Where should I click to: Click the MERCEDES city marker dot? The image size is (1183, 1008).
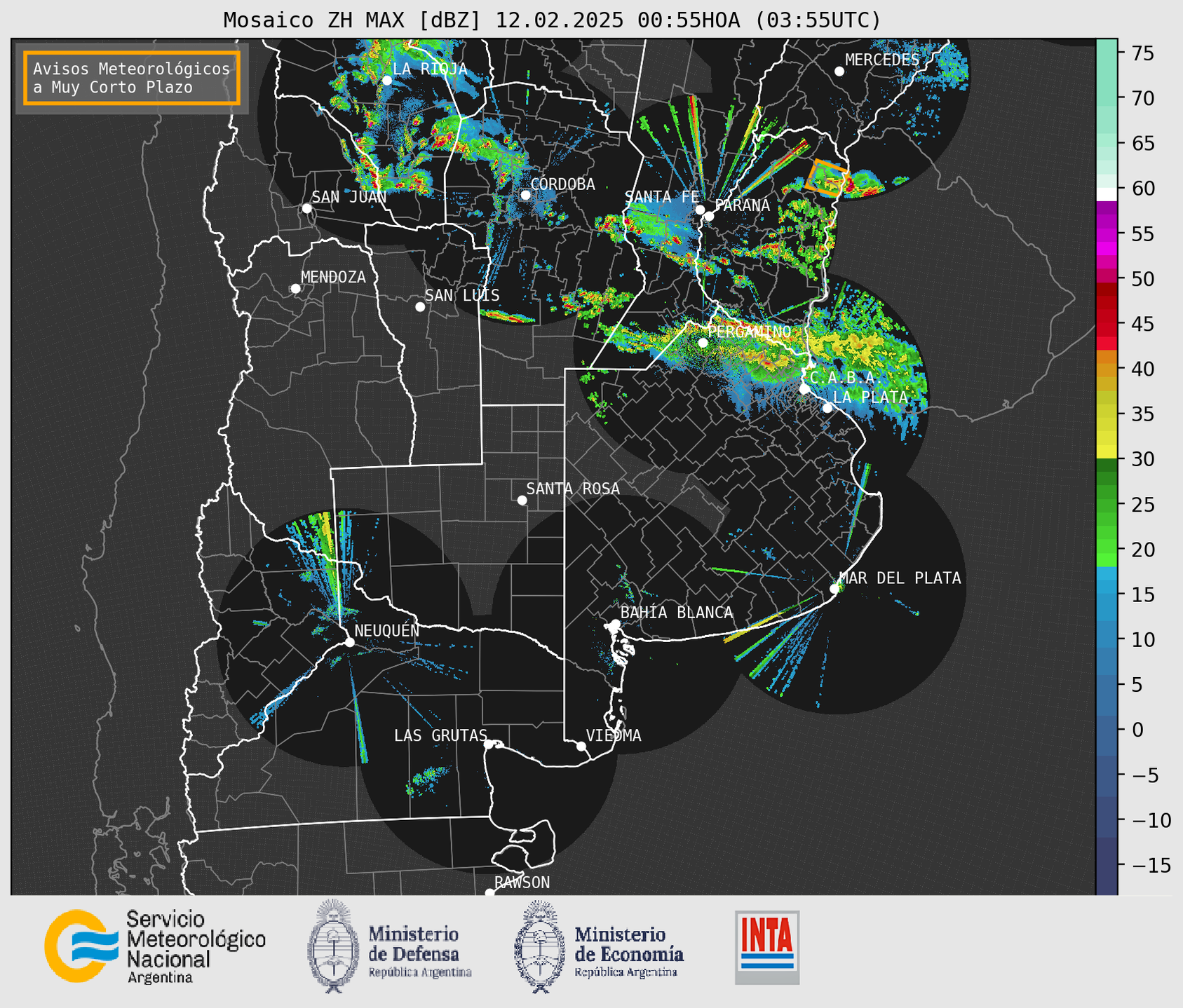point(839,71)
